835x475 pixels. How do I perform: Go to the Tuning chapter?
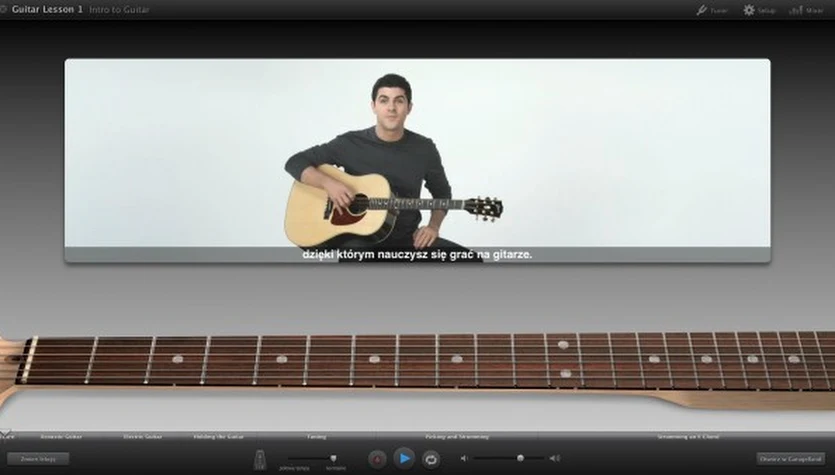tap(316, 437)
